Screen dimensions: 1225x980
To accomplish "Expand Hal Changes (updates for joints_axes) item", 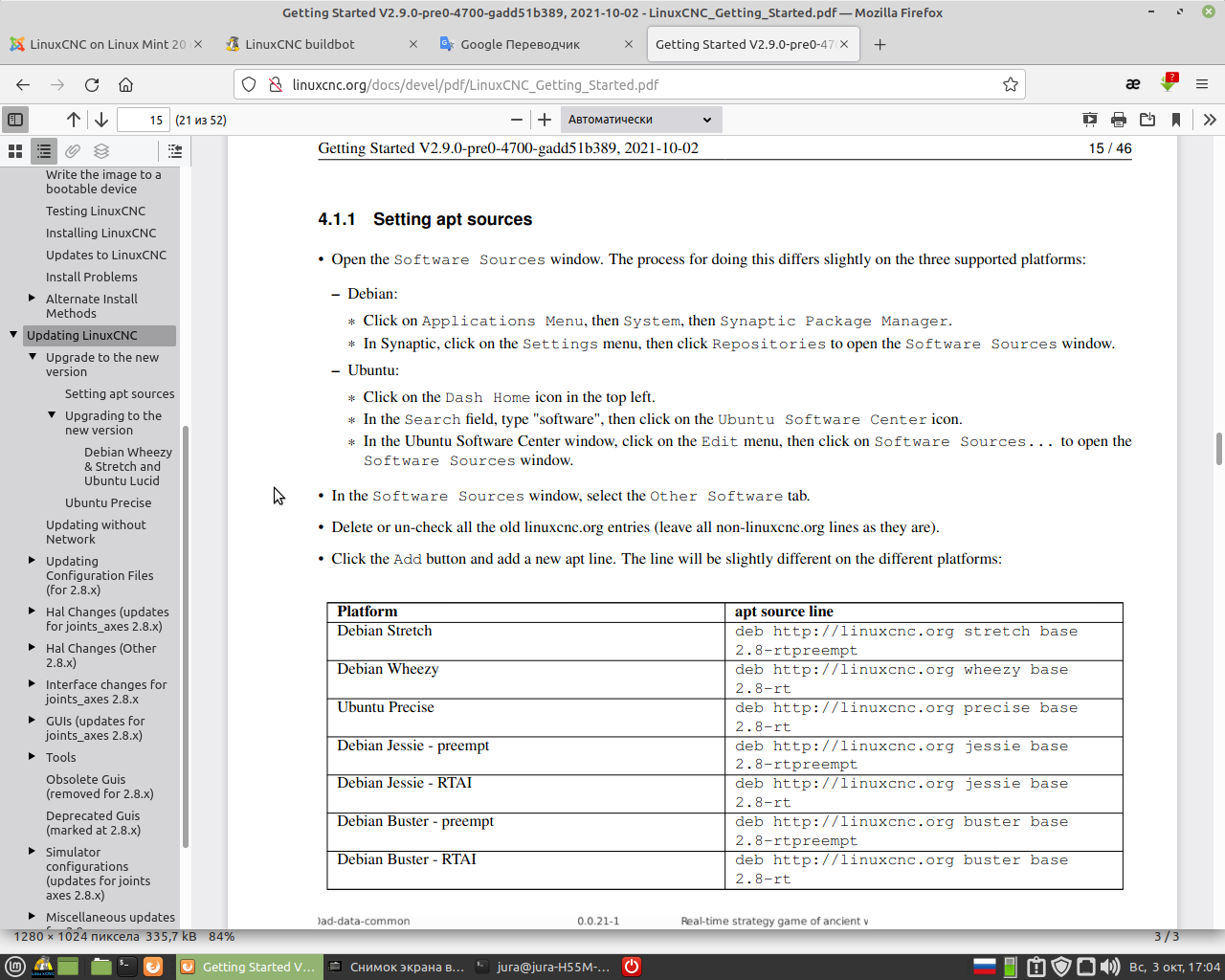I will [x=33, y=612].
